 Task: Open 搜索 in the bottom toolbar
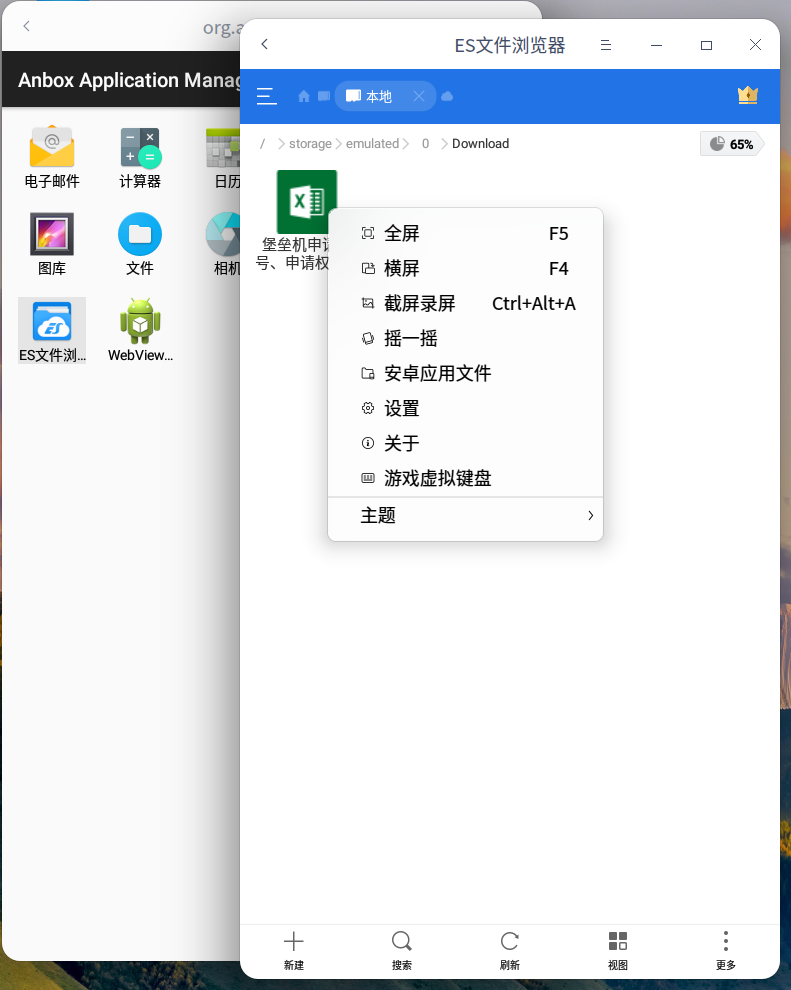click(401, 950)
